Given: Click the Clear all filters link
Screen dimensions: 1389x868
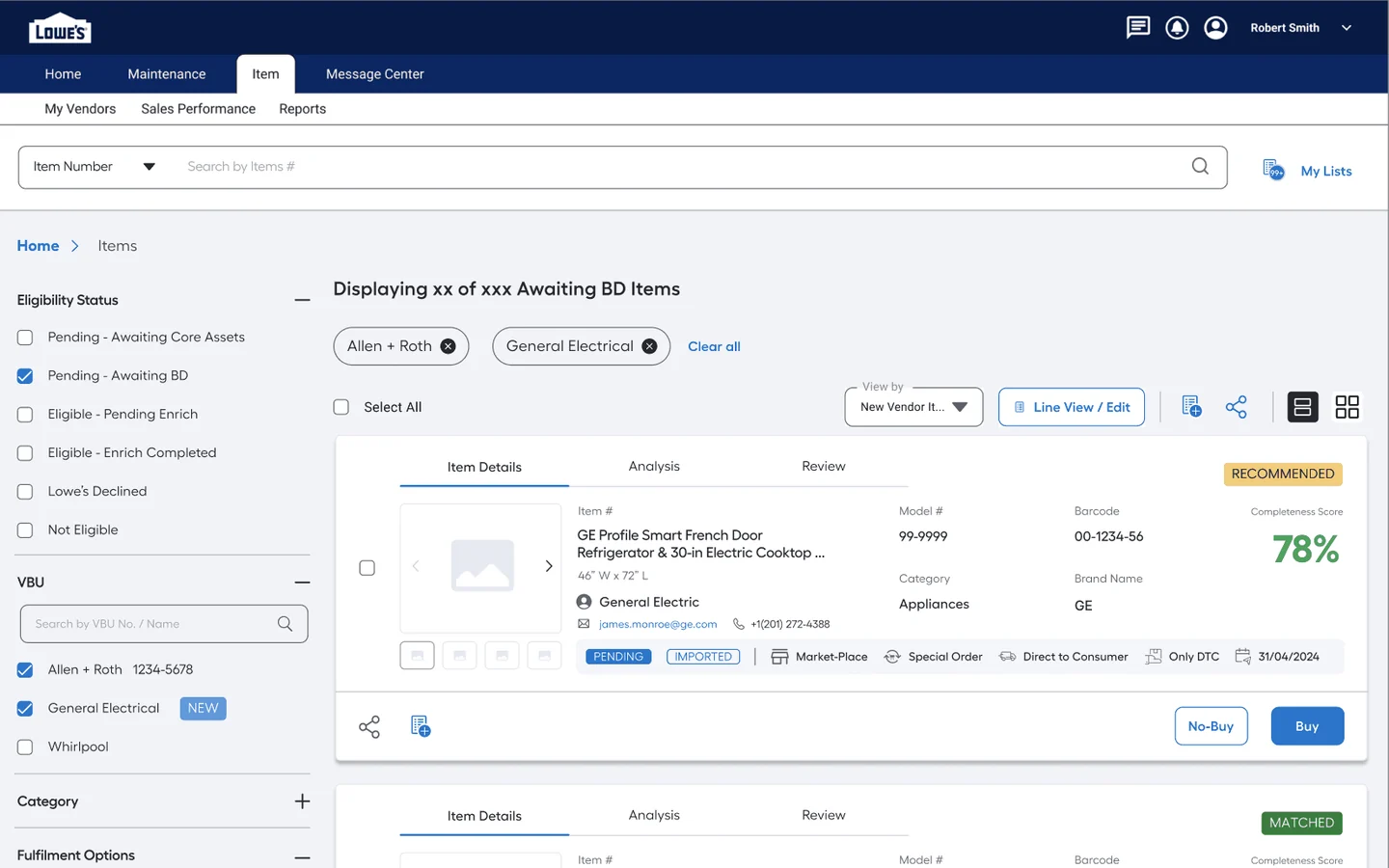Looking at the screenshot, I should coord(714,346).
